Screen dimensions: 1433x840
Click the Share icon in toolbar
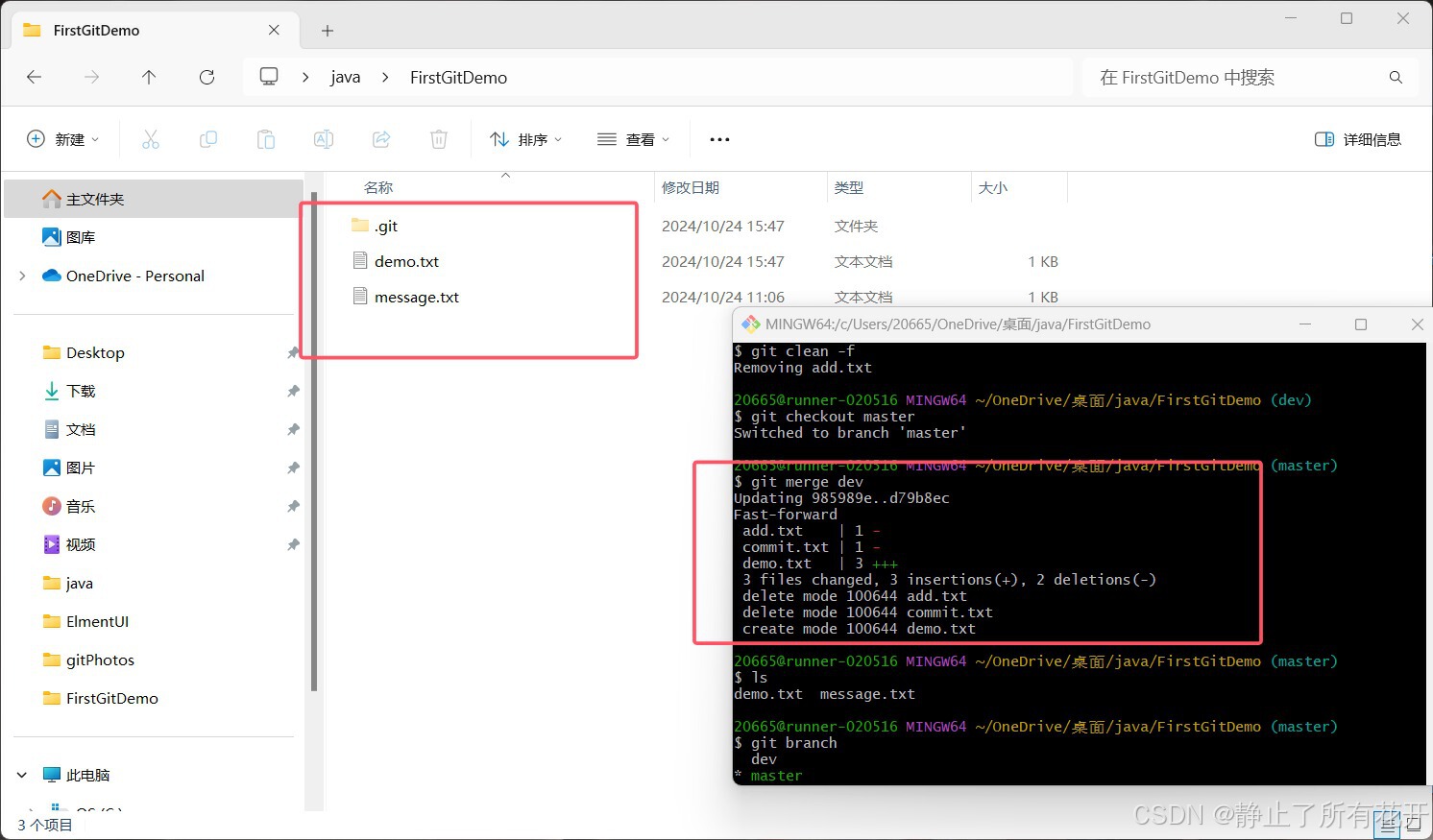(x=381, y=139)
